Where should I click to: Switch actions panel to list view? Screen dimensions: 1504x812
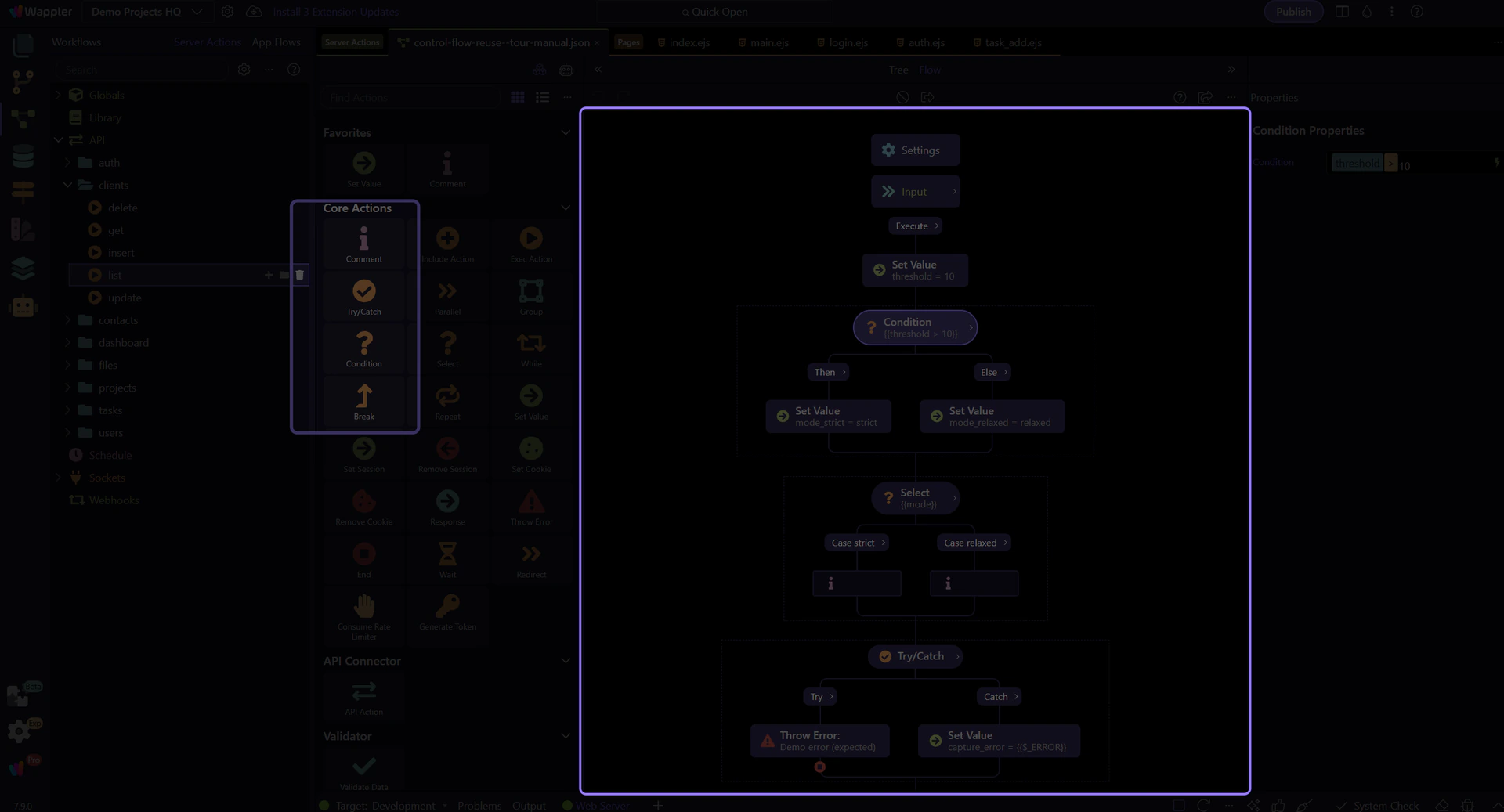(x=542, y=97)
